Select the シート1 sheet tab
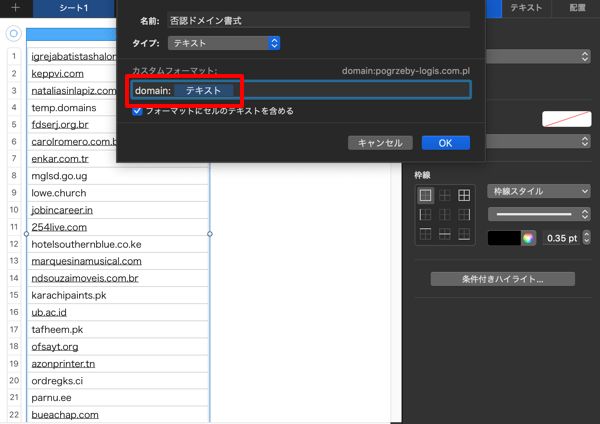 click(x=74, y=8)
